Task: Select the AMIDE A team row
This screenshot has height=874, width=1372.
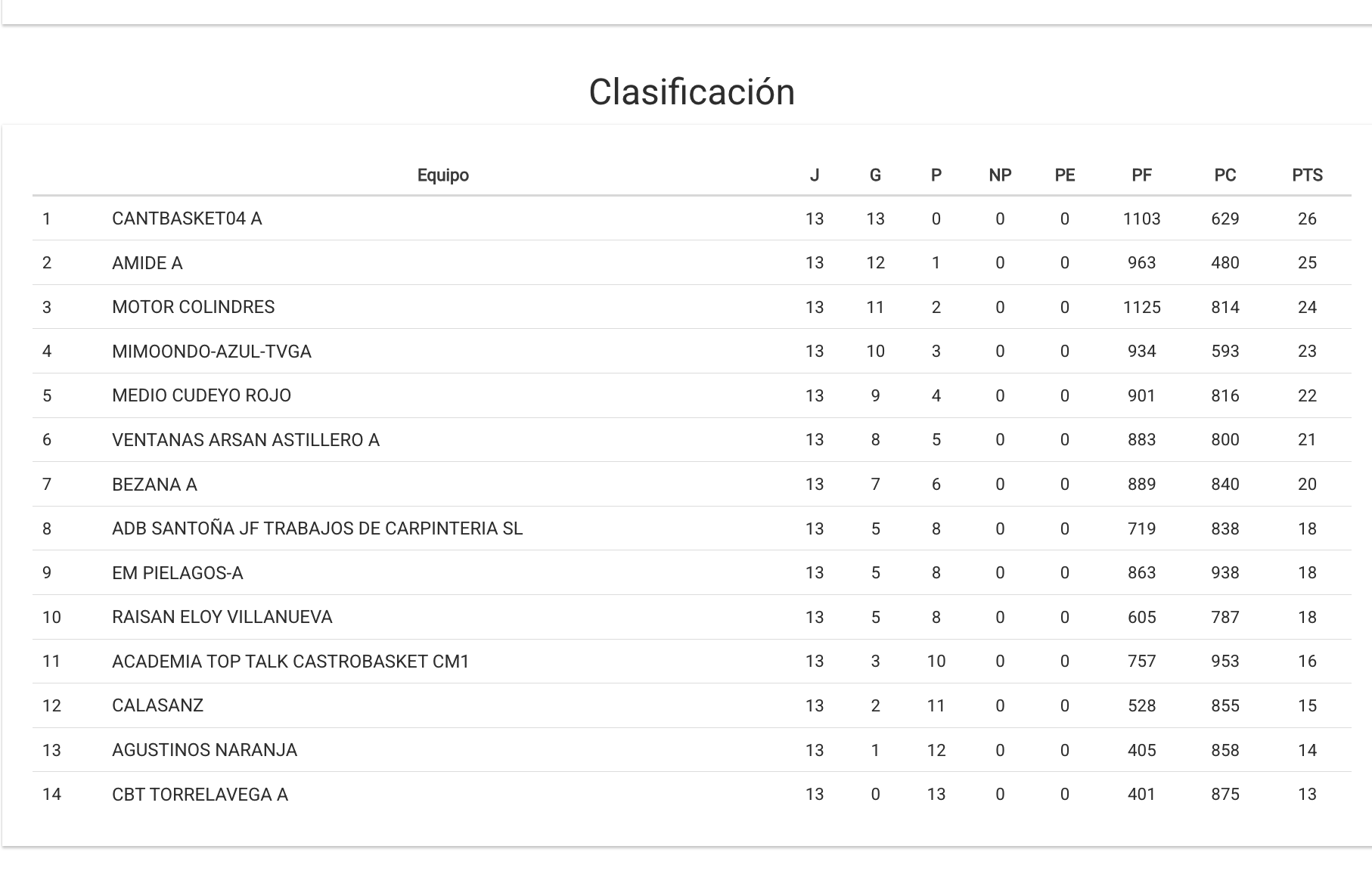Action: coord(147,263)
